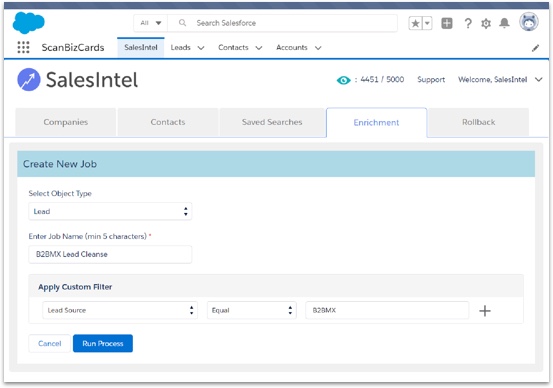Add a filter row with plus icon
Screen dimensions: 553x388
click(485, 311)
